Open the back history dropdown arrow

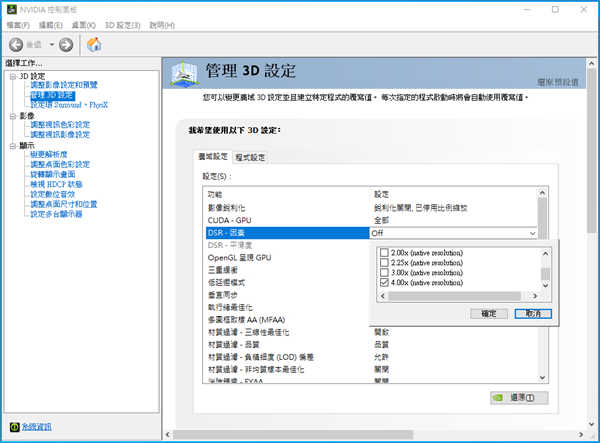52,45
